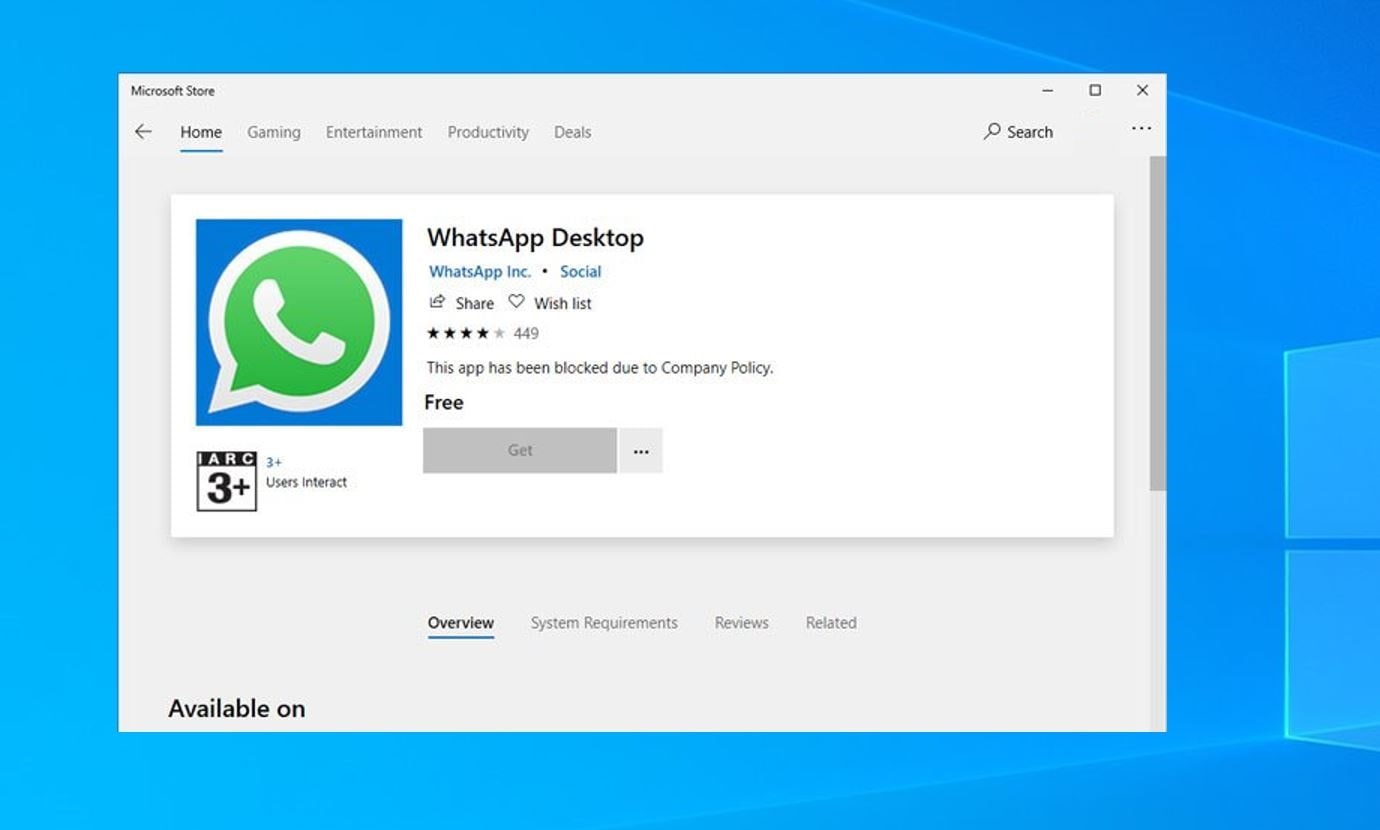Select the Related tab
The height and width of the screenshot is (830, 1380).
831,623
